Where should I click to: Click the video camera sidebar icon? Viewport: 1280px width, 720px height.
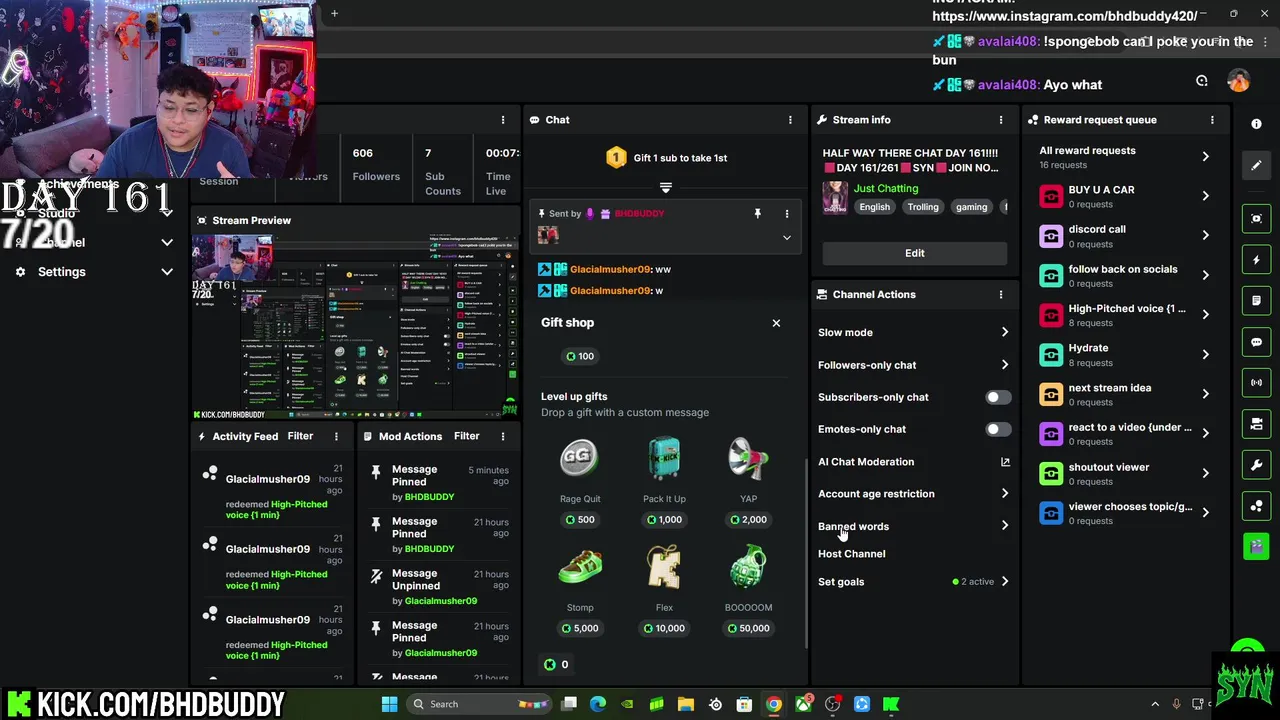click(x=1256, y=424)
